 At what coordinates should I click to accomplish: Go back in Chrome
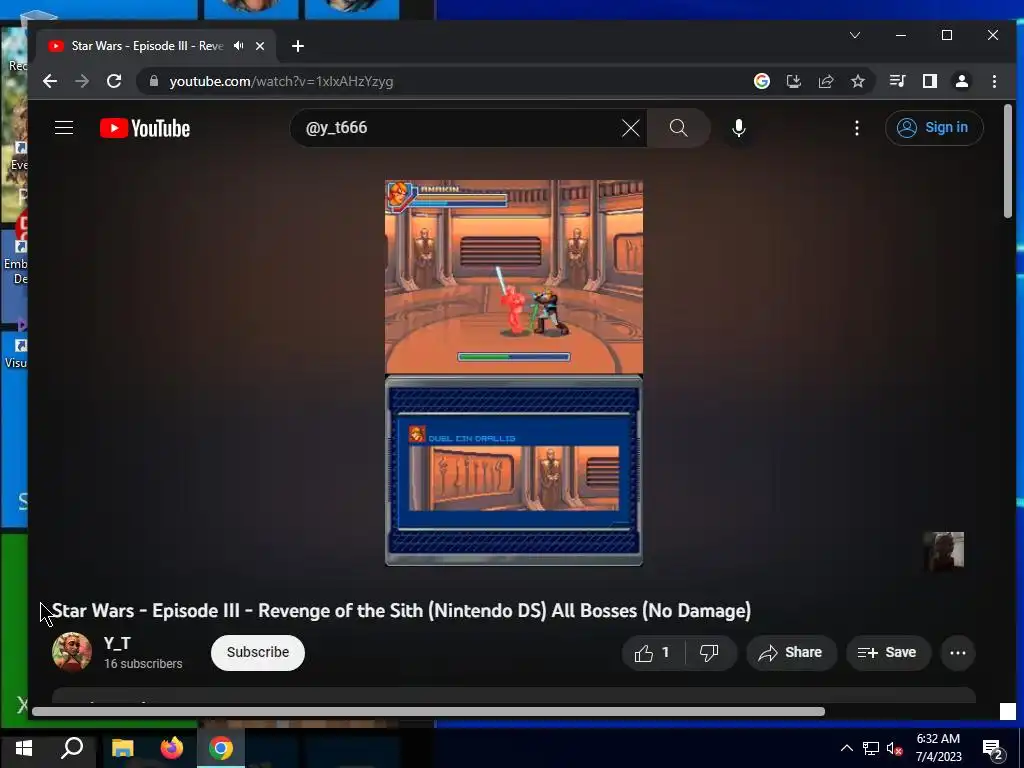pos(50,81)
